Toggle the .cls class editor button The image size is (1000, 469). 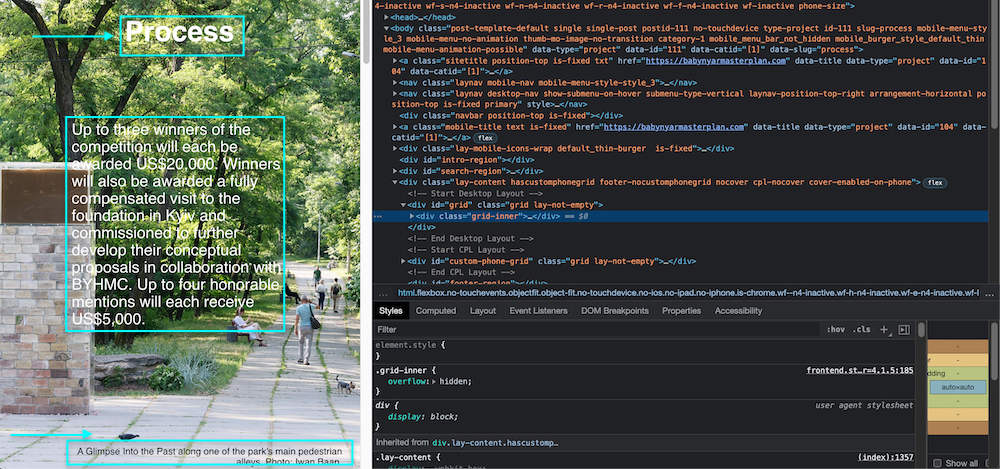click(x=861, y=329)
